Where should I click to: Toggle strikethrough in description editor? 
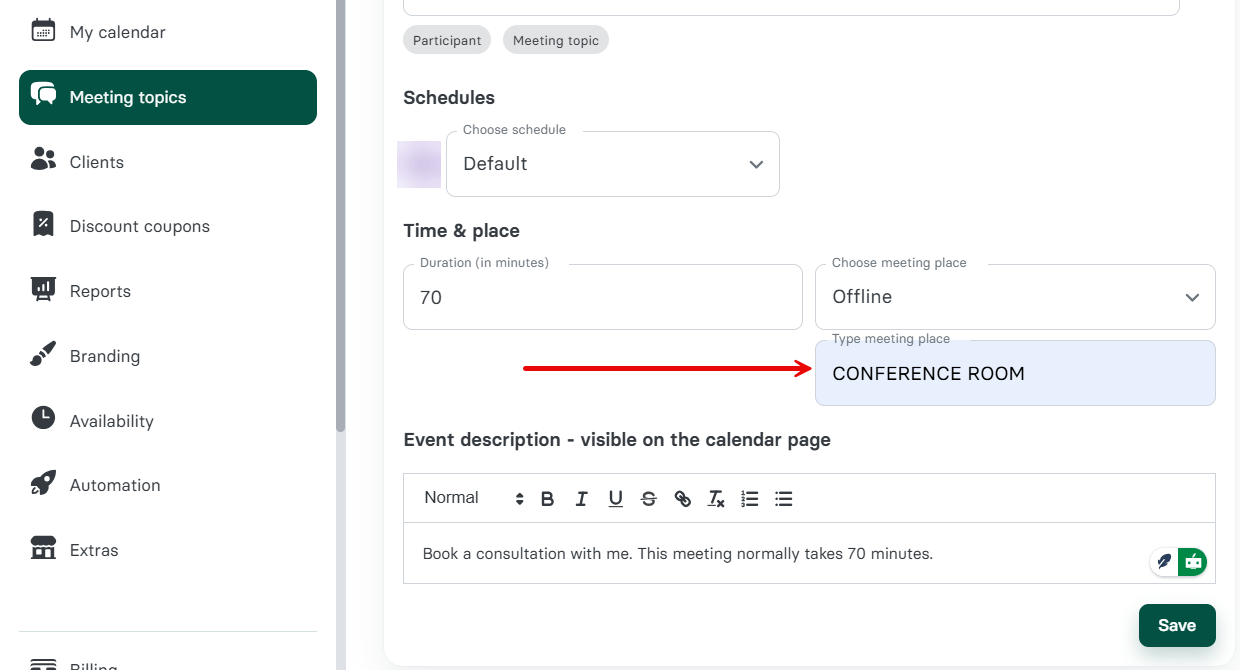(649, 499)
